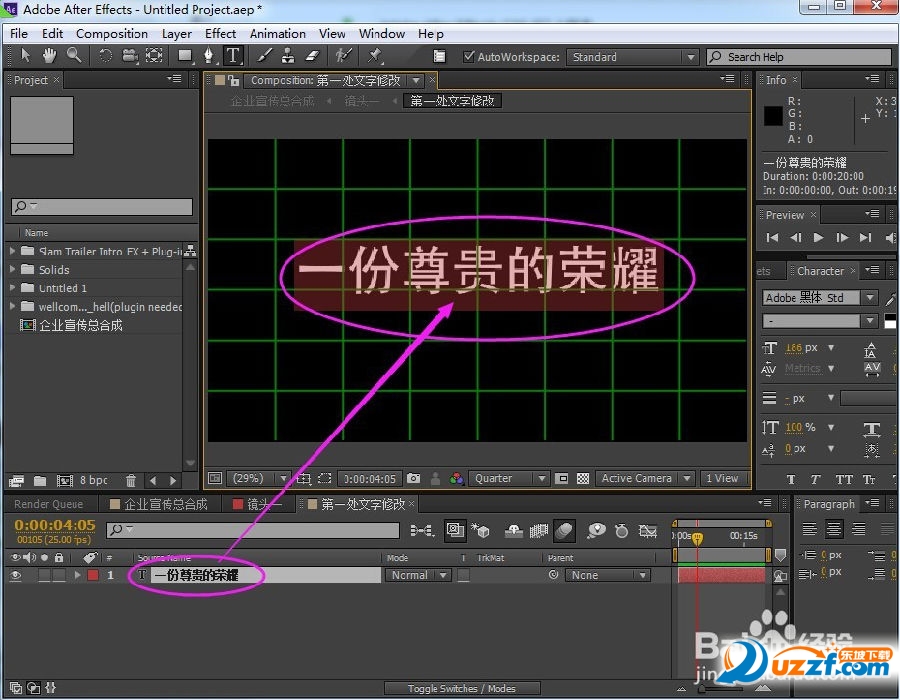900x700 pixels.
Task: Open layer Parent None dropdown
Action: [x=607, y=575]
